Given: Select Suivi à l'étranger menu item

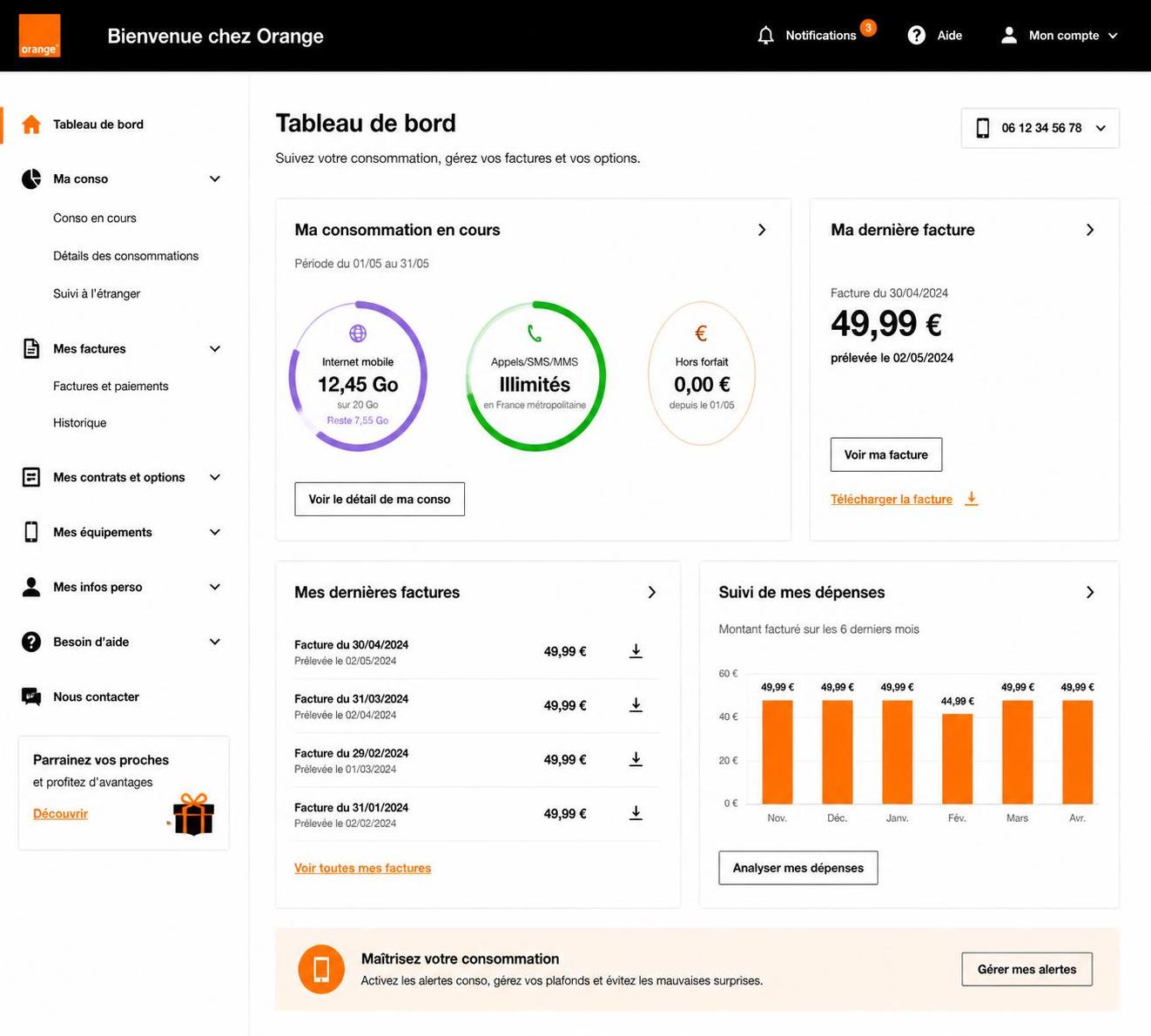Looking at the screenshot, I should (x=97, y=293).
